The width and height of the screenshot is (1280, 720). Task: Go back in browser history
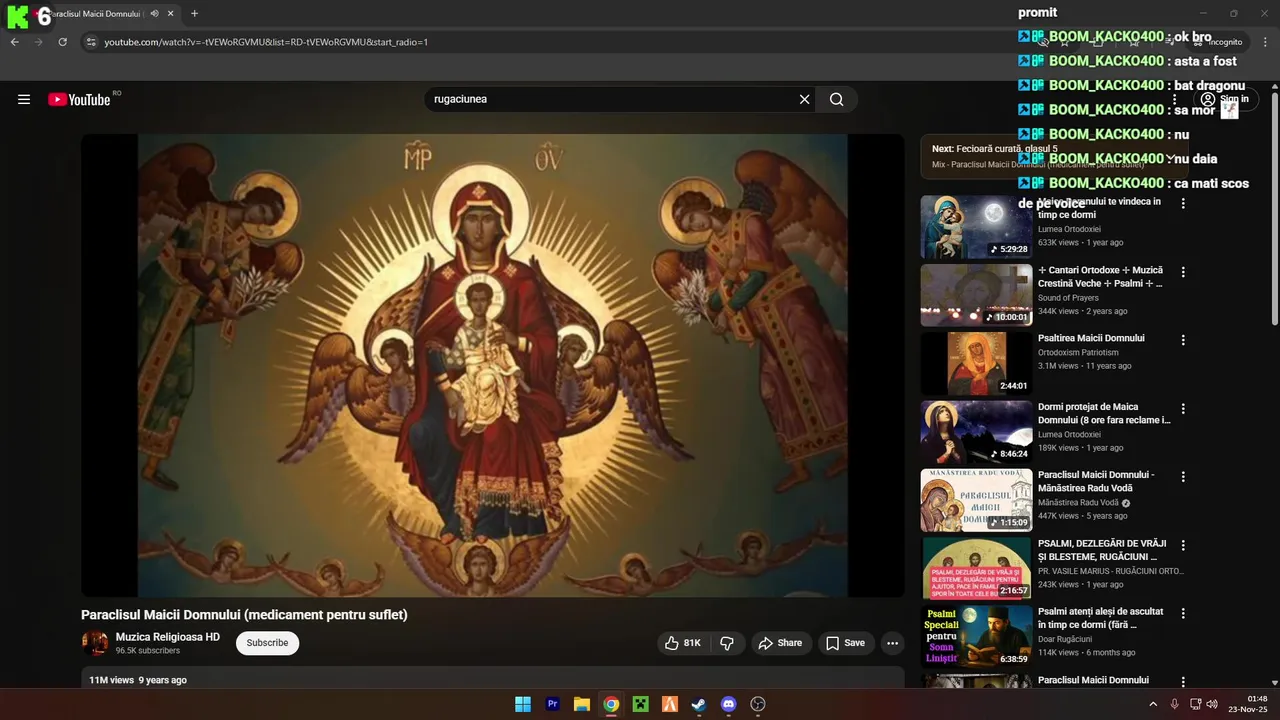pyautogui.click(x=15, y=42)
